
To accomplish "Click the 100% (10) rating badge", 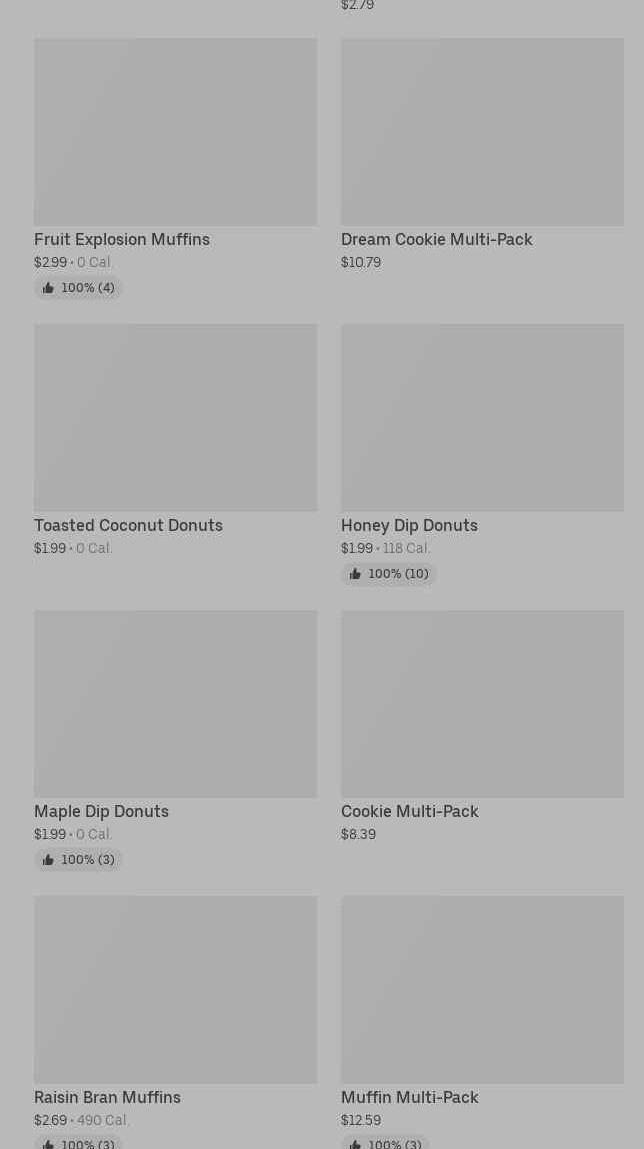I will 389,574.
